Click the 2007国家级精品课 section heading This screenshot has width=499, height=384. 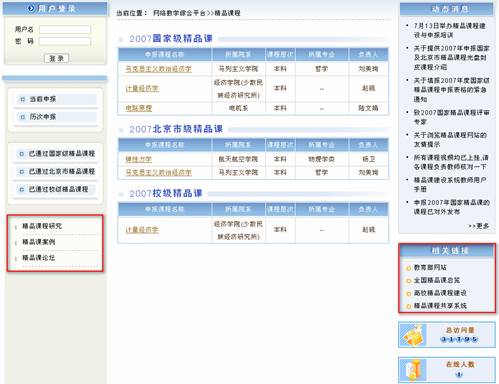coord(171,39)
